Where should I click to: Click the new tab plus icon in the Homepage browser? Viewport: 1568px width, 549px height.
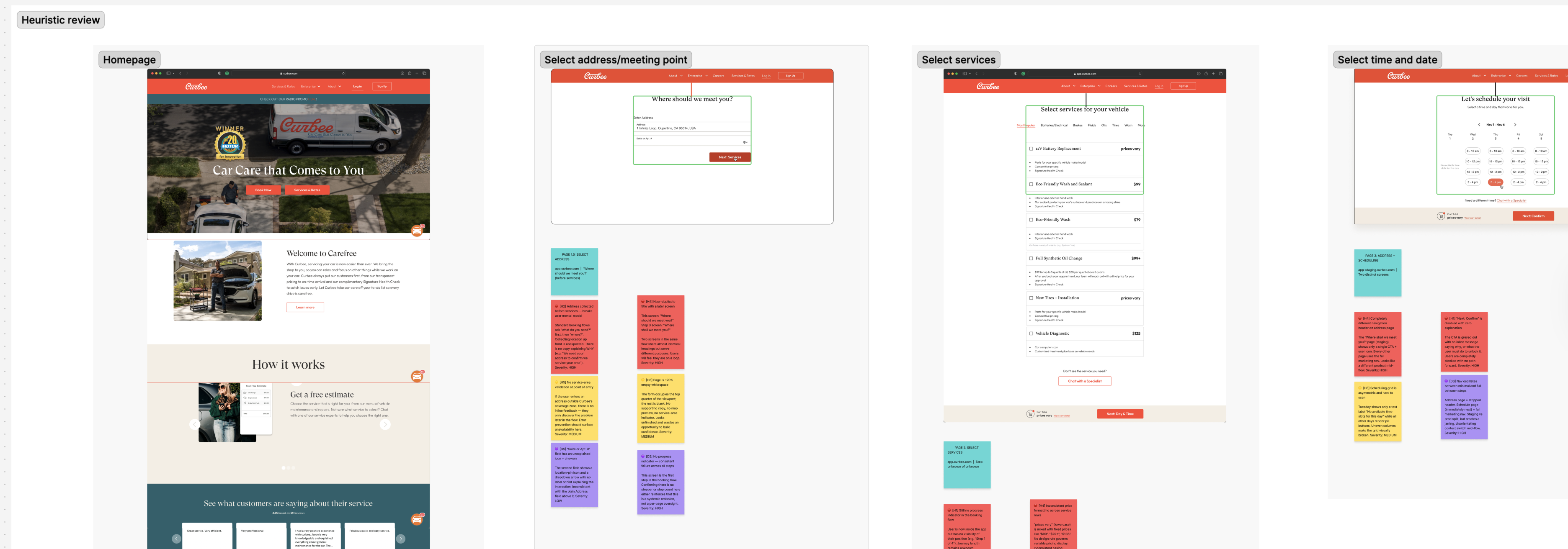click(x=417, y=73)
